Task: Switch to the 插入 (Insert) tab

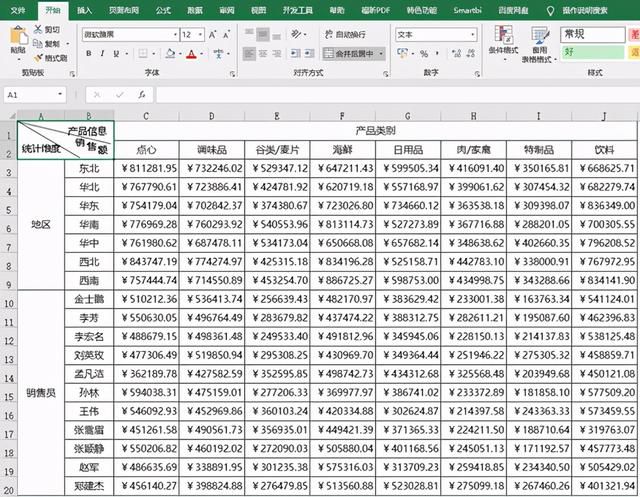Action: click(84, 10)
